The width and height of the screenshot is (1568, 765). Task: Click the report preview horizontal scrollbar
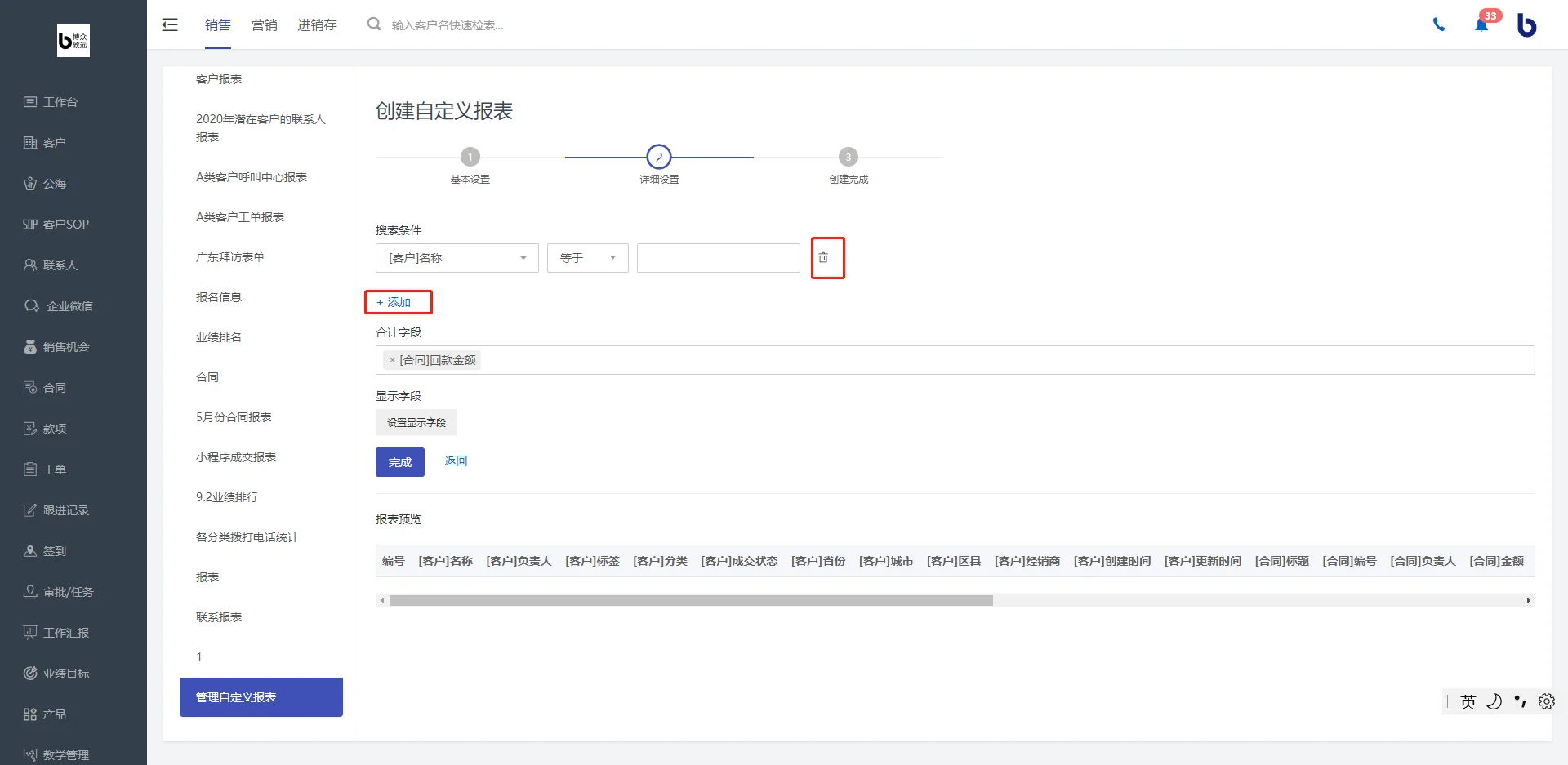[x=691, y=601]
